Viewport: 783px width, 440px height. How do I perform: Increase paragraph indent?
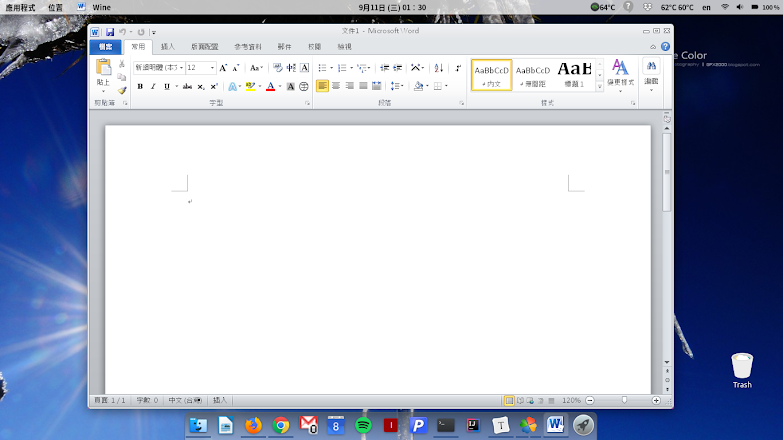[398, 68]
